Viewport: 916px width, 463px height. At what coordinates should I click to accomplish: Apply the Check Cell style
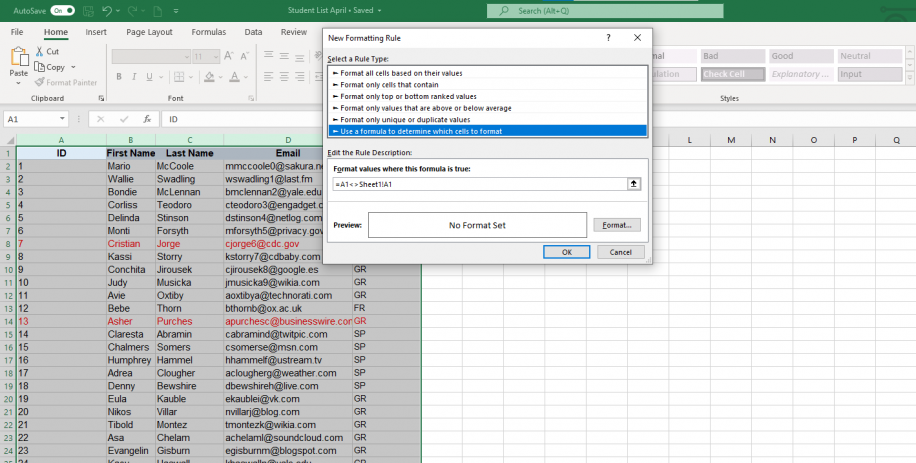(x=733, y=74)
